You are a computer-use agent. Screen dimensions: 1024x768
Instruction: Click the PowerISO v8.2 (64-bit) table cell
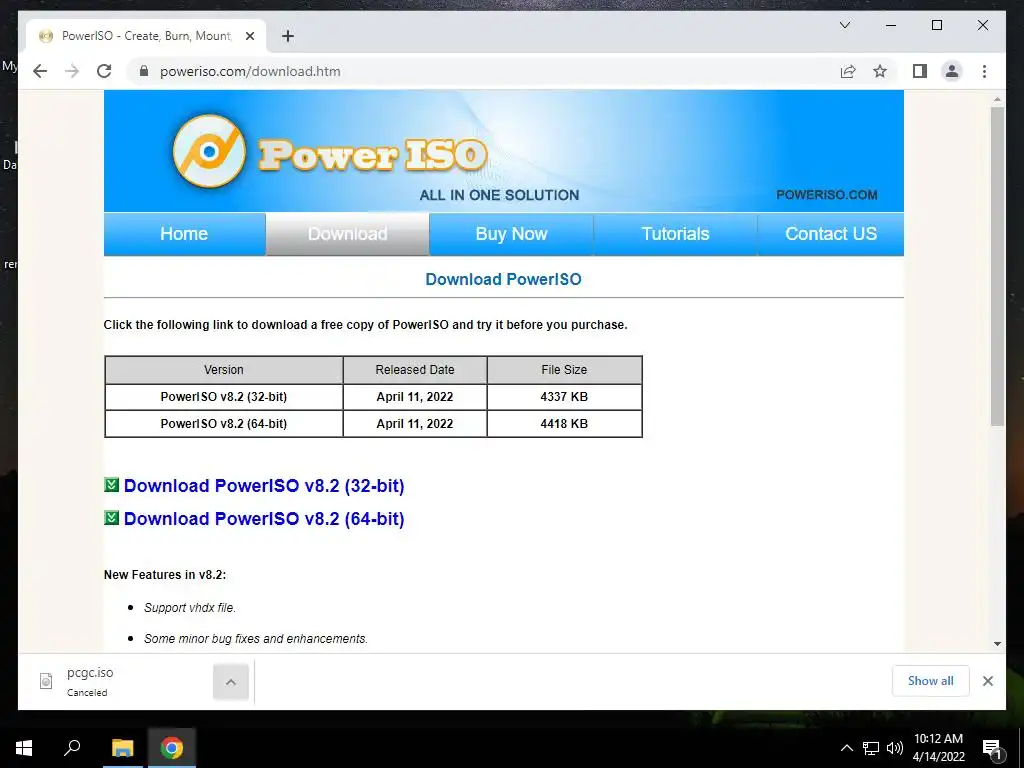224,423
